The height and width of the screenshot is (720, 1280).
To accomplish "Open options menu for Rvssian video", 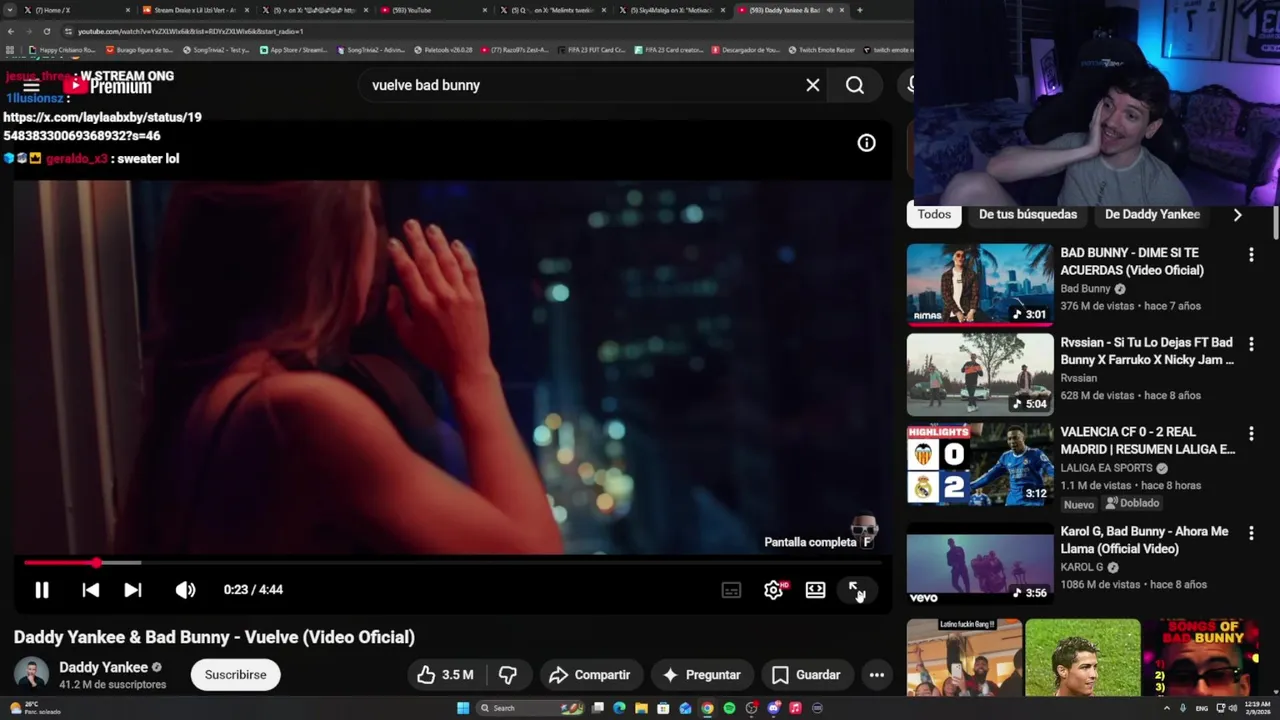I will click(x=1251, y=344).
